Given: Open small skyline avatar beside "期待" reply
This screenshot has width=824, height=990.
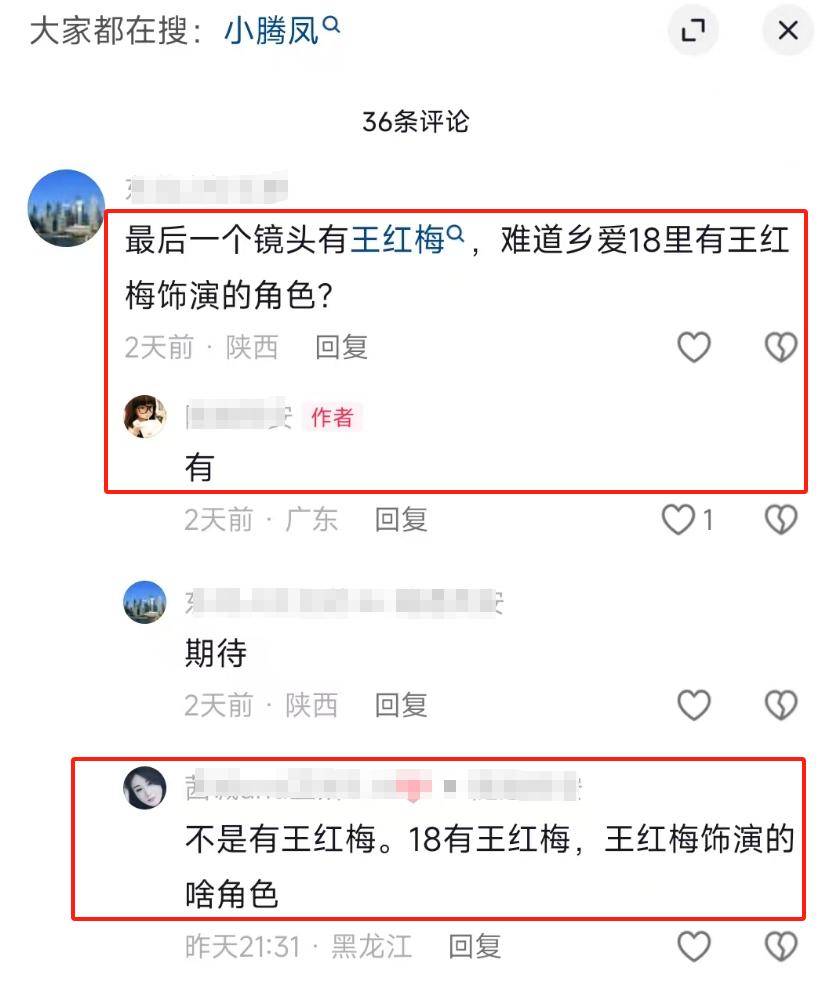Looking at the screenshot, I should 145,602.
